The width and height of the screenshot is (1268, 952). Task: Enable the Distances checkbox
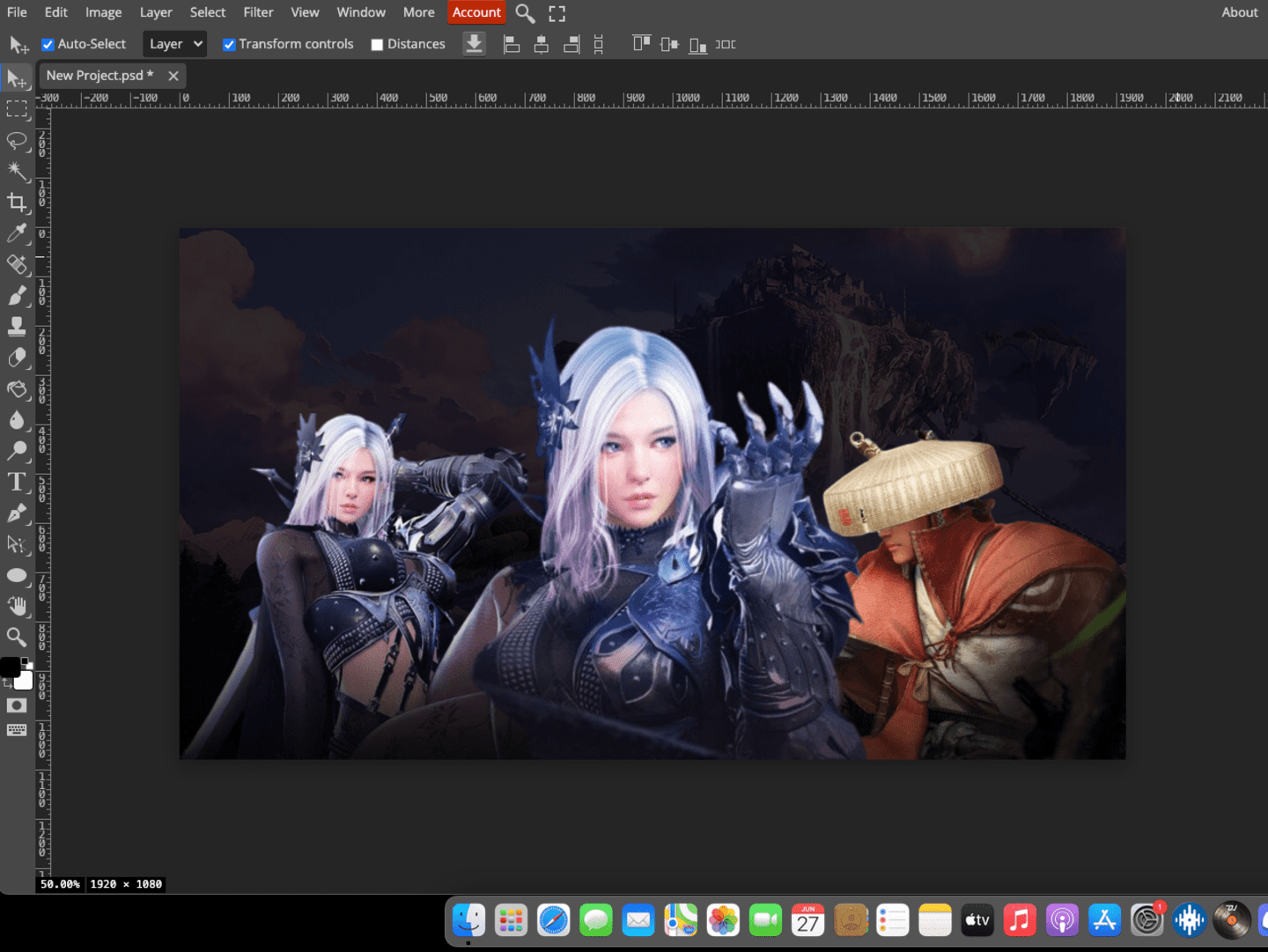point(377,45)
